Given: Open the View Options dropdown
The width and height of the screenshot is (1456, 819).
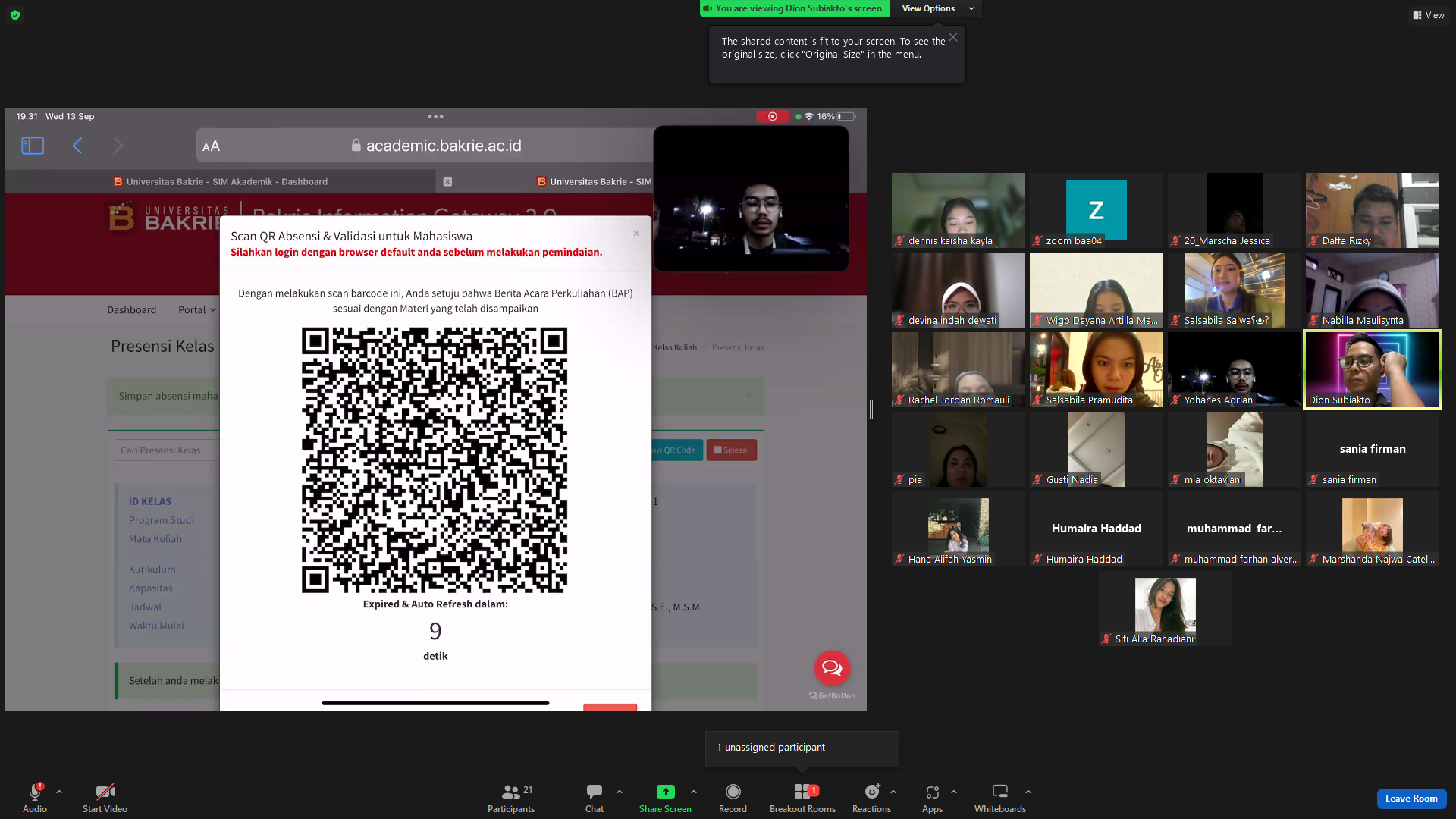Looking at the screenshot, I should click(937, 8).
